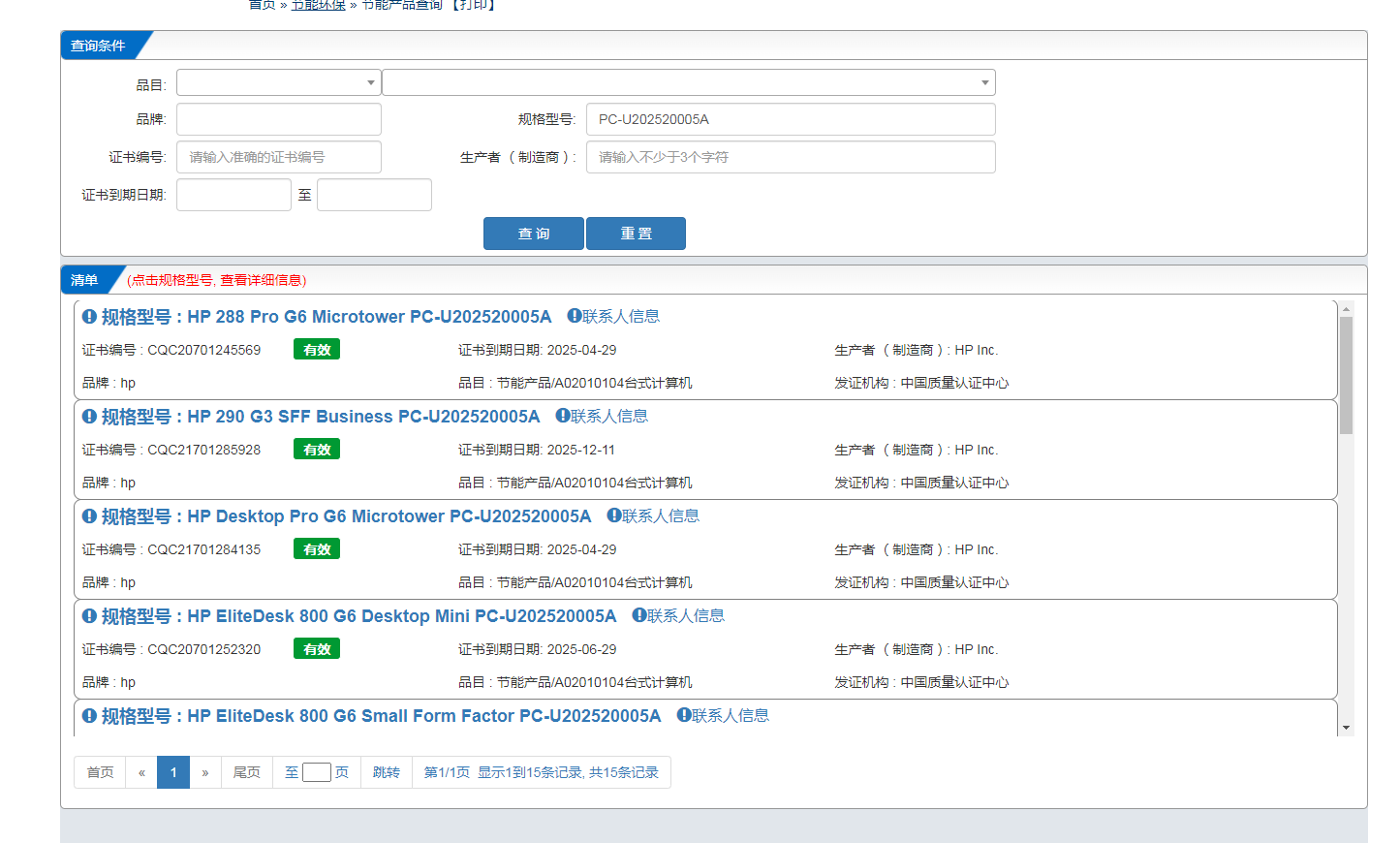Click the 节能环保 breadcrumb link
This screenshot has width=1400, height=843.
click(318, 5)
